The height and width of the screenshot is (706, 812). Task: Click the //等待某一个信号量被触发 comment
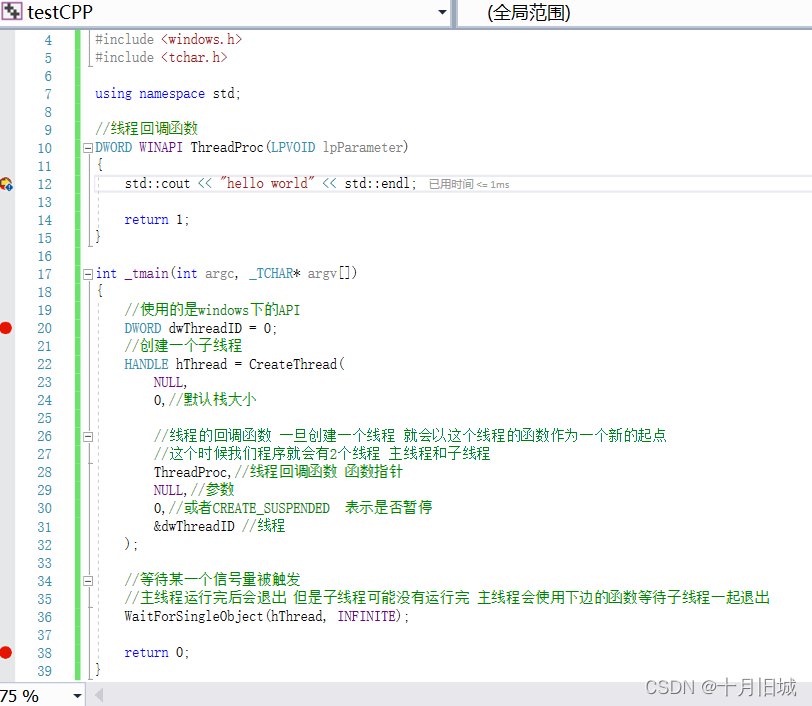pos(212,580)
